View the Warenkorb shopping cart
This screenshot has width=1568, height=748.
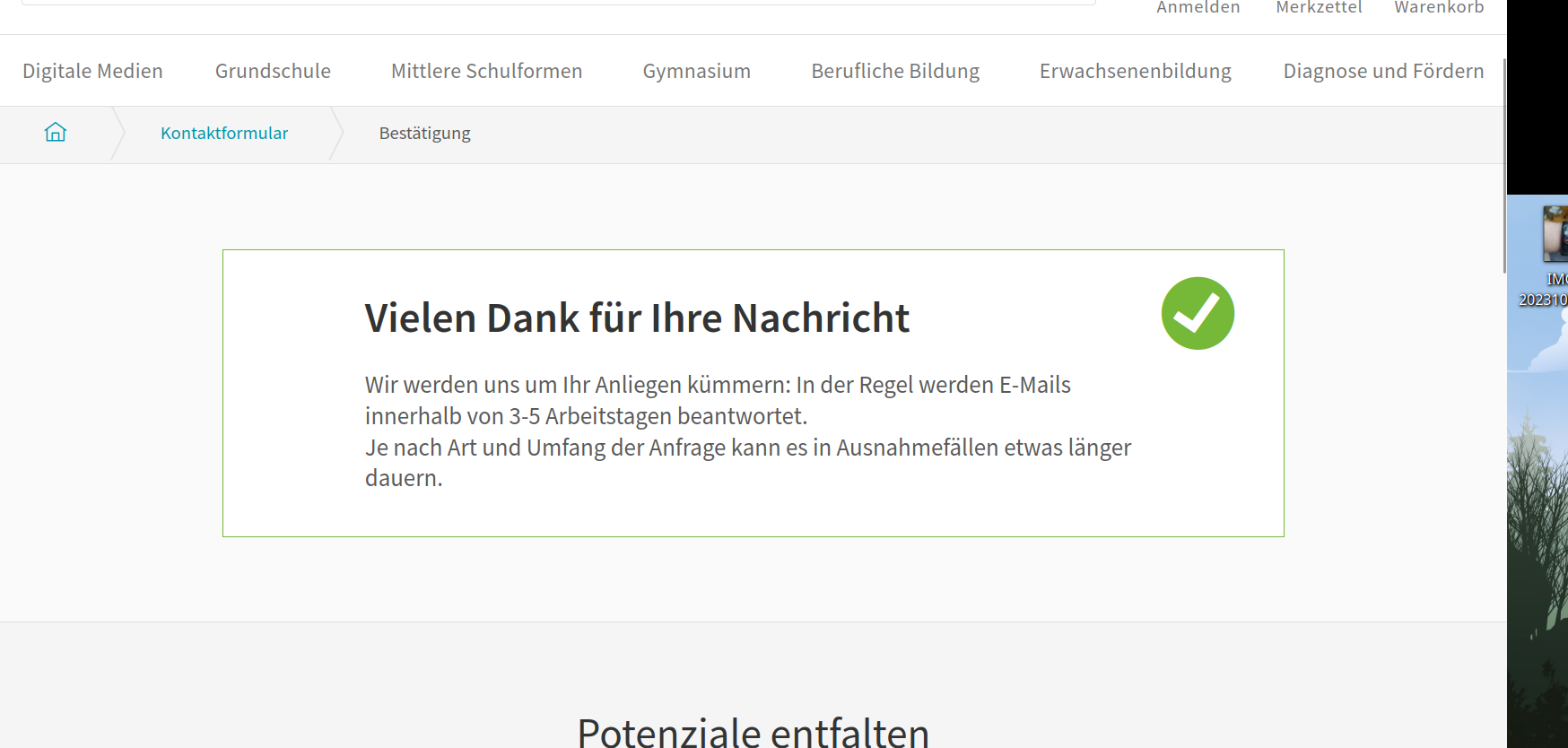coord(1438,8)
